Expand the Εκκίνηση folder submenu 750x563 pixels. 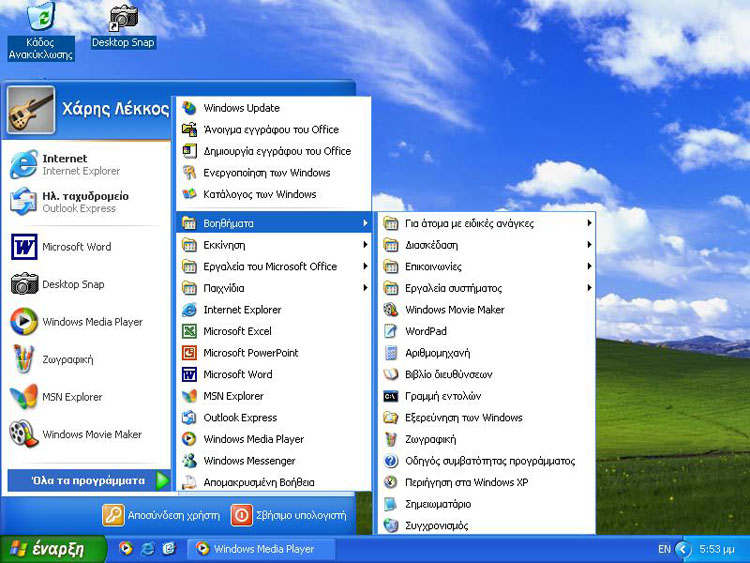[274, 245]
